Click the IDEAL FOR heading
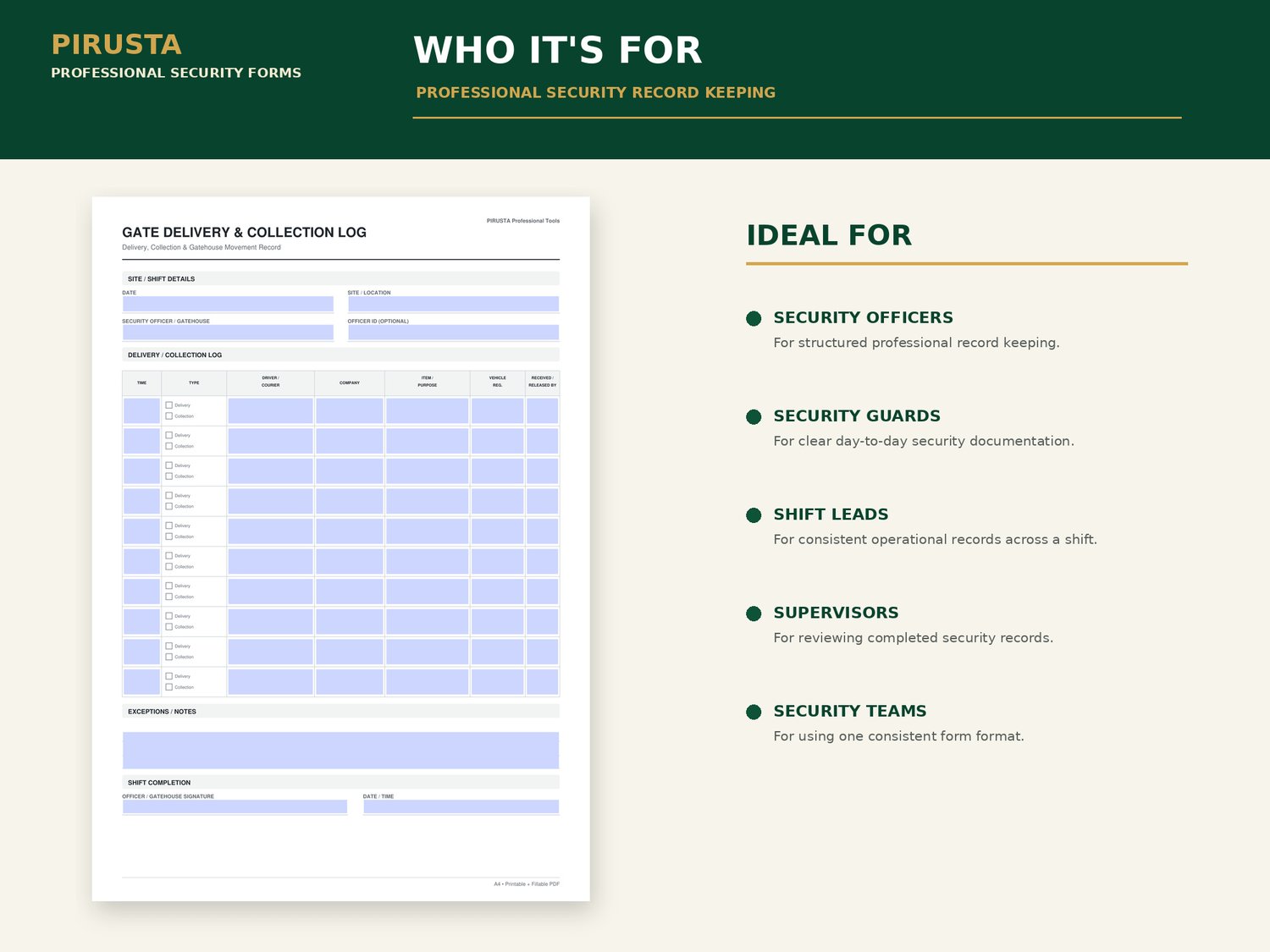This screenshot has width=1270, height=952. (829, 235)
